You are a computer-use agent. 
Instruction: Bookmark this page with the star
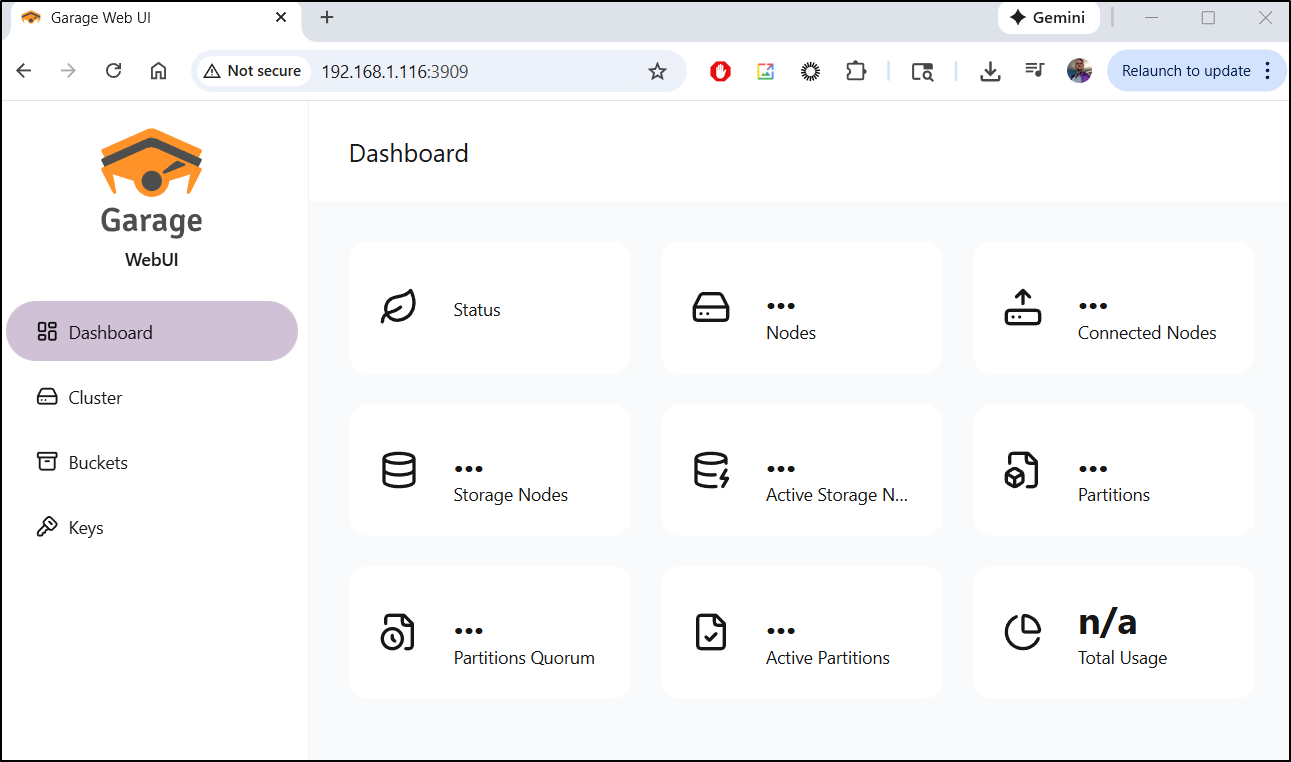coord(657,71)
